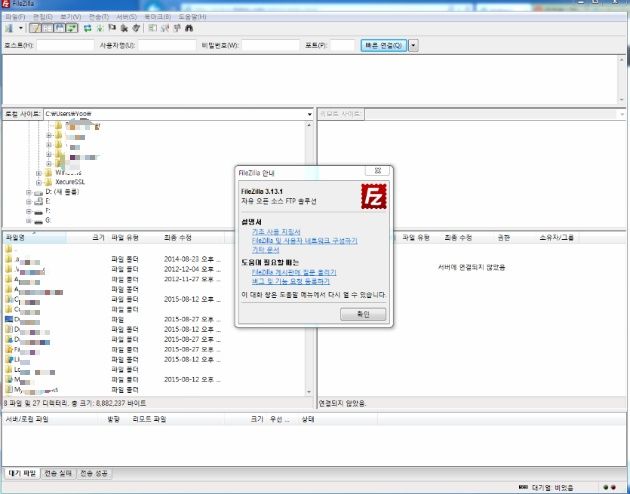Open the 보기(V) menu
This screenshot has width=630, height=494.
(x=71, y=17)
